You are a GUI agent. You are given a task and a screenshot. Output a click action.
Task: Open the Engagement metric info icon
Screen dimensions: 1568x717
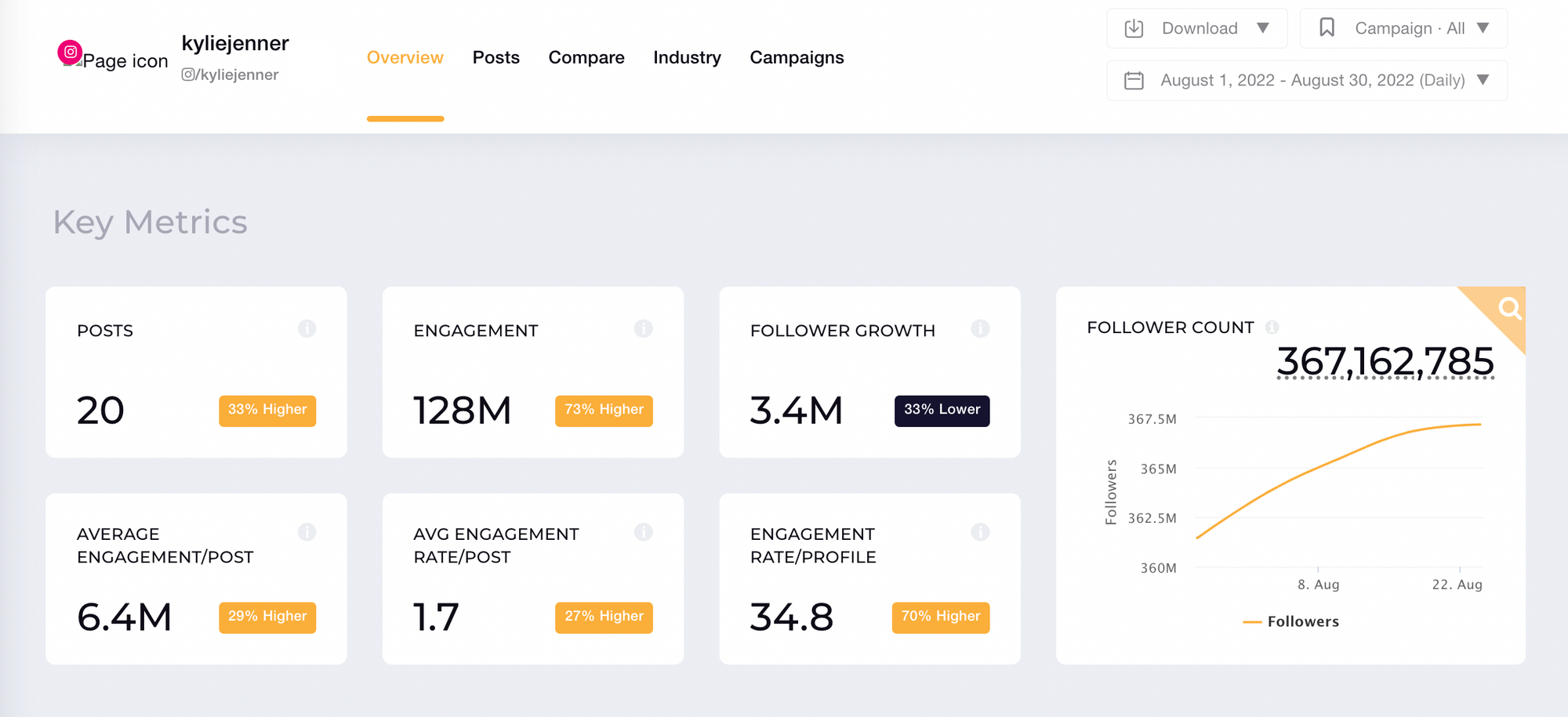[643, 328]
